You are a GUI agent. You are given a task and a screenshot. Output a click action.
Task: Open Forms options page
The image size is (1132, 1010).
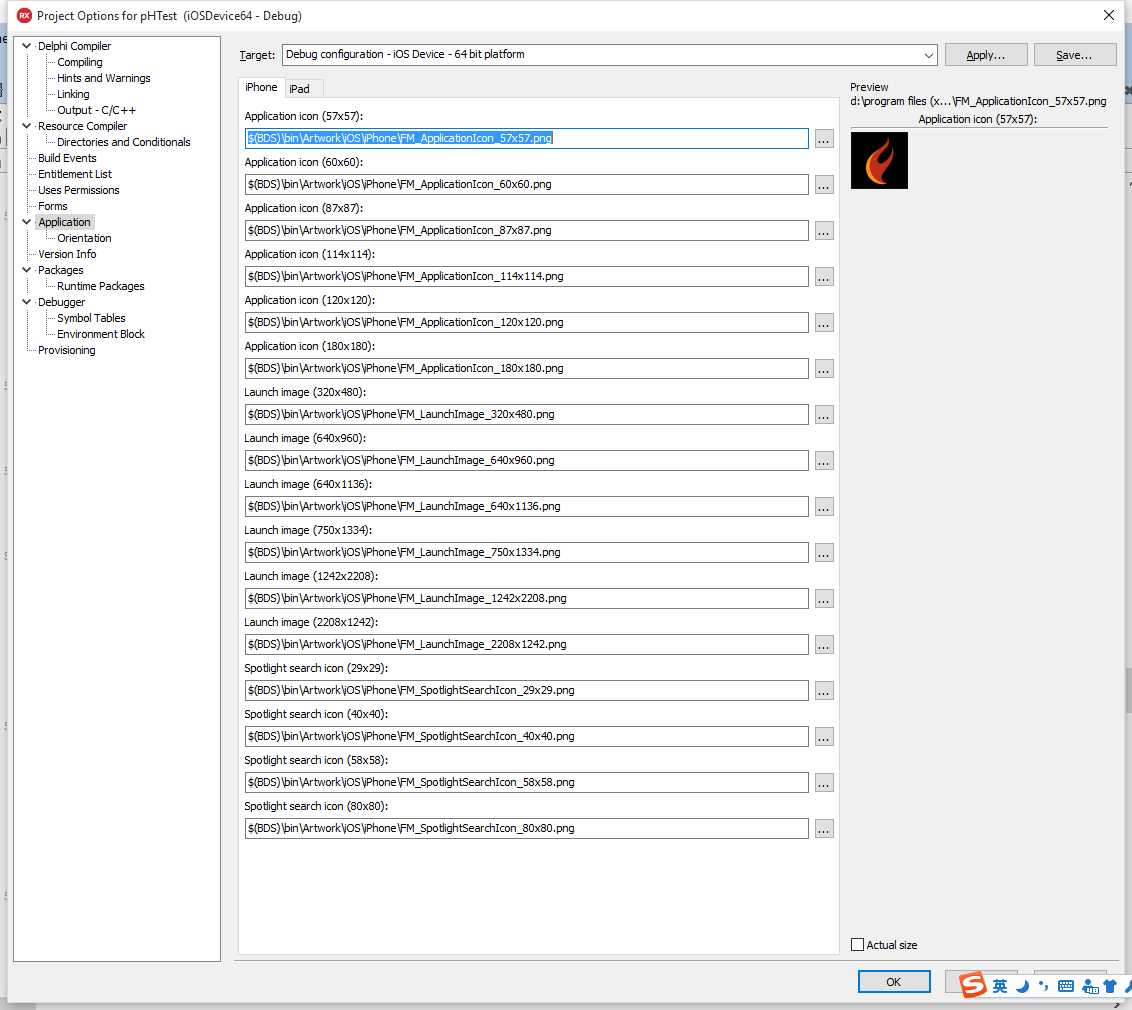[53, 206]
